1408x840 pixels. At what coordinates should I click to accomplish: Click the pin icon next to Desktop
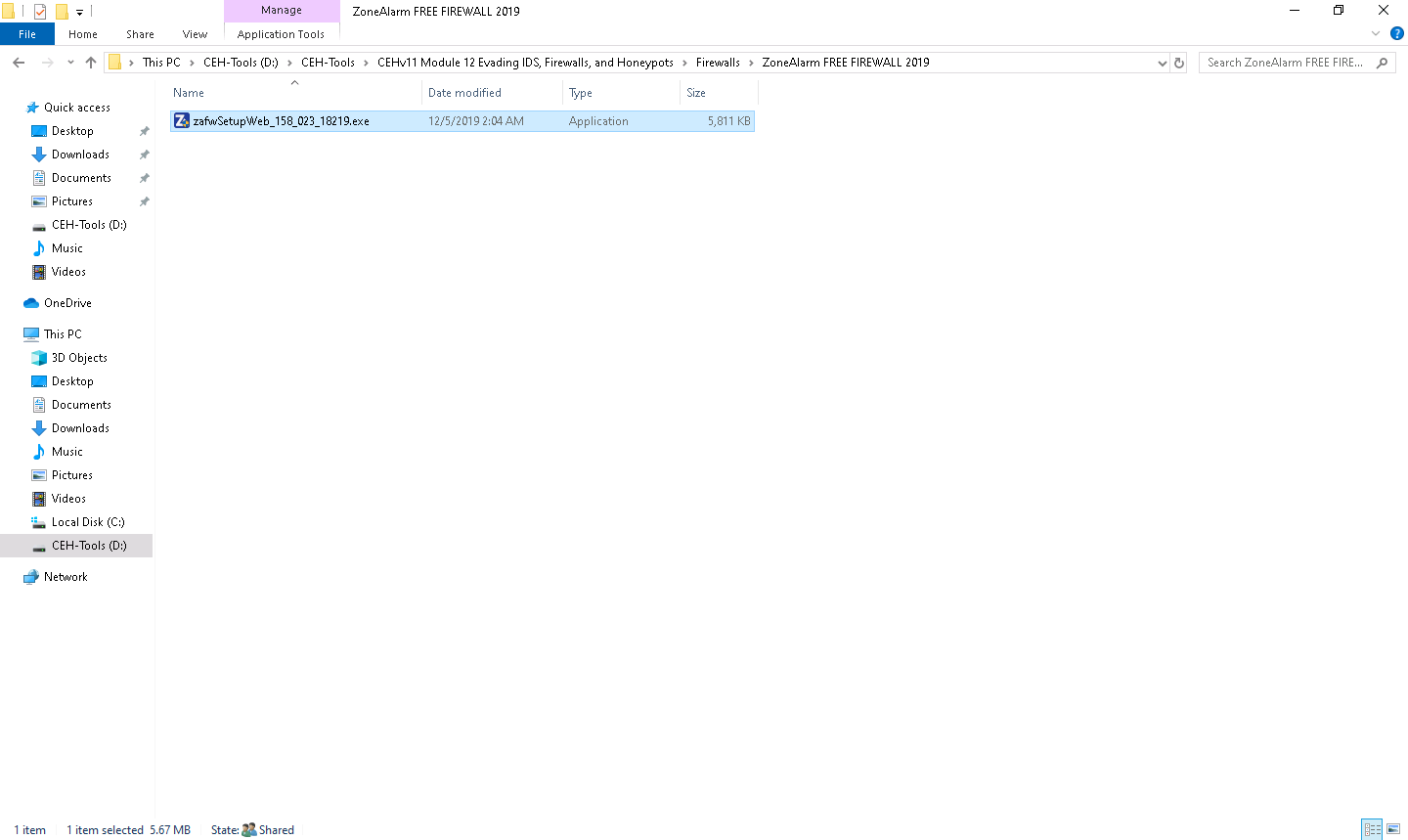point(145,131)
